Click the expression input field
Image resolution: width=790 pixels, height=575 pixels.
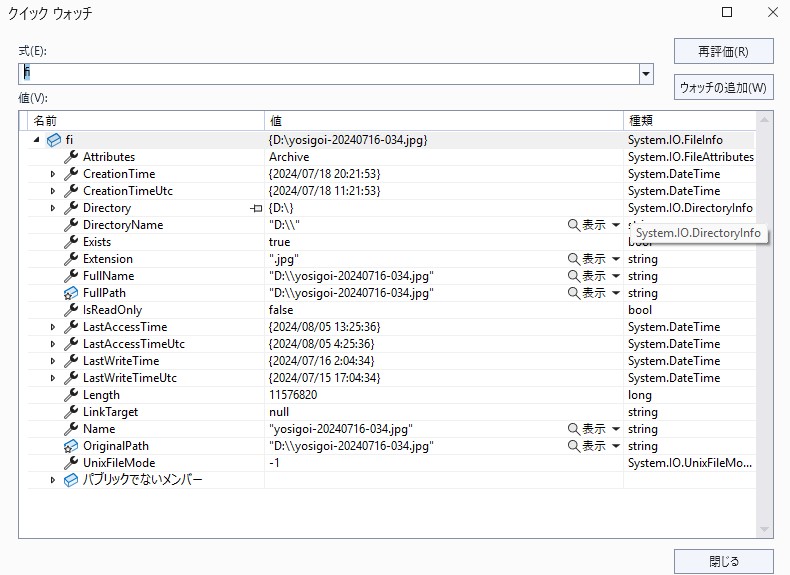(328, 74)
